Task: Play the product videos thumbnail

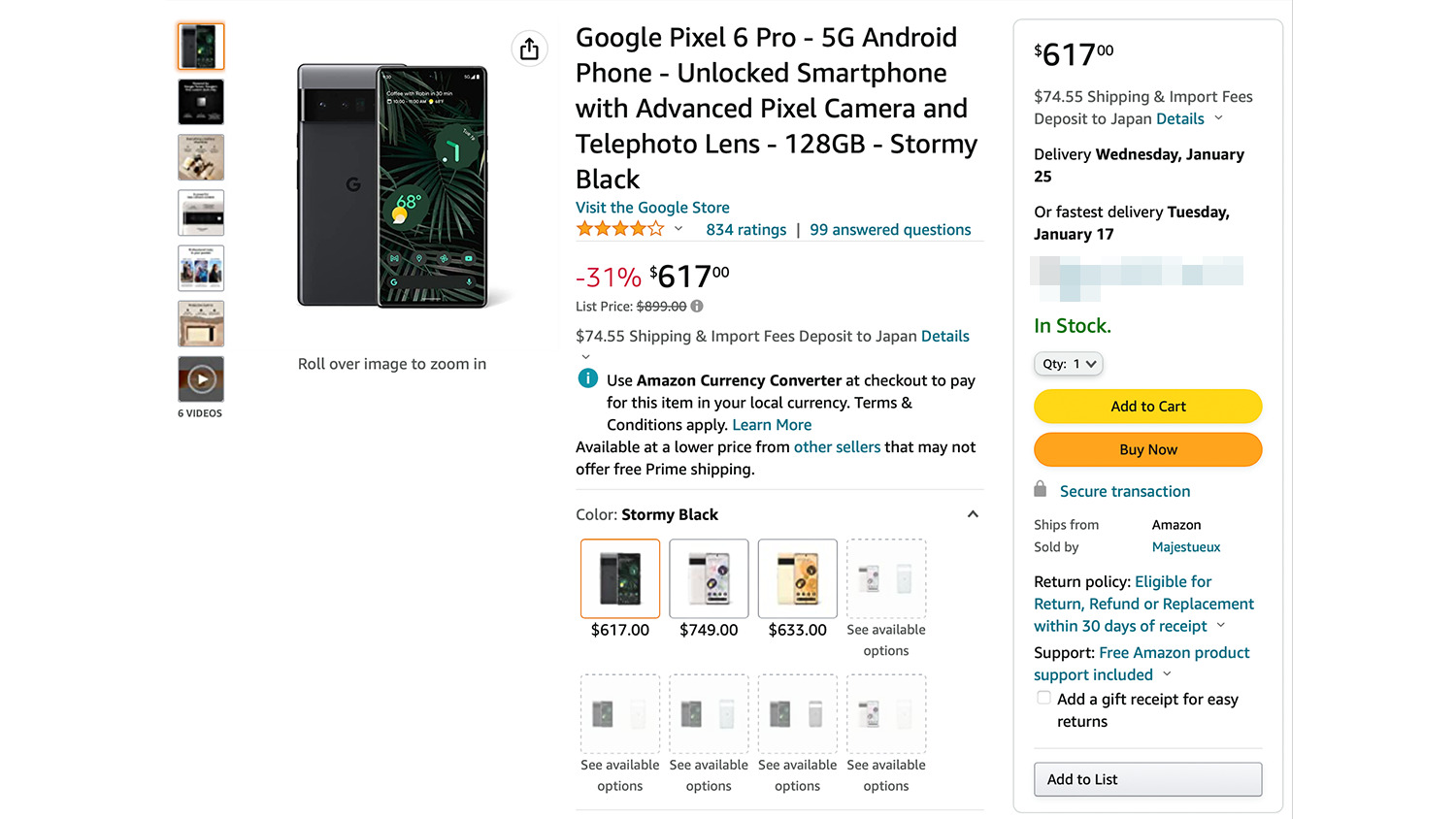Action: (201, 379)
